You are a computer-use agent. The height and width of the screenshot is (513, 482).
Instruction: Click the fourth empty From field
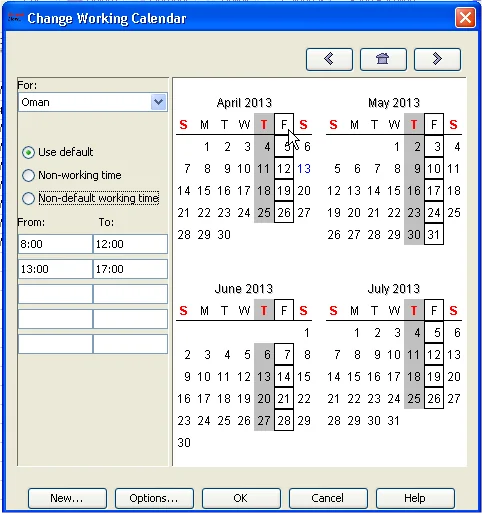[55, 319]
